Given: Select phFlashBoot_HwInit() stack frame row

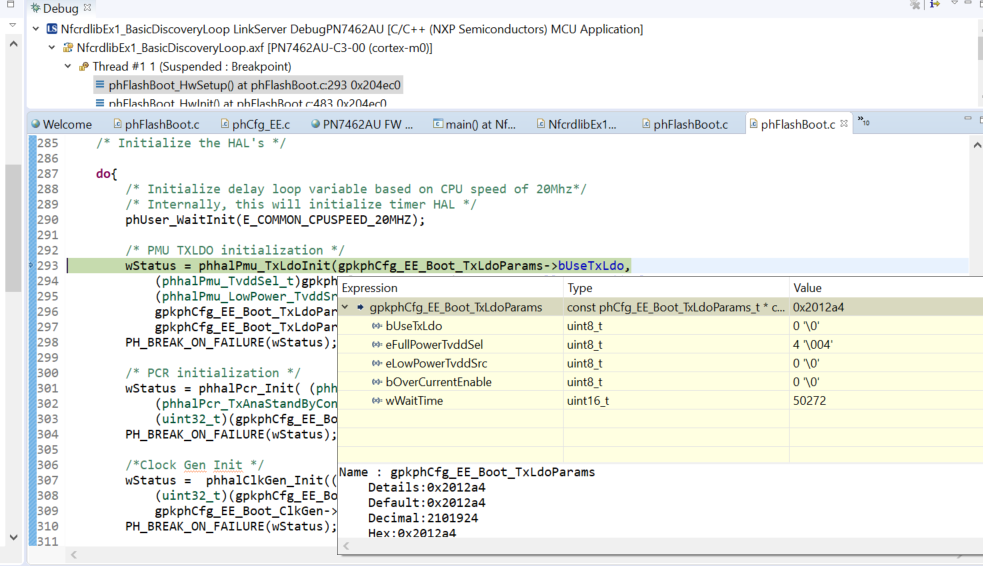Looking at the screenshot, I should (241, 103).
